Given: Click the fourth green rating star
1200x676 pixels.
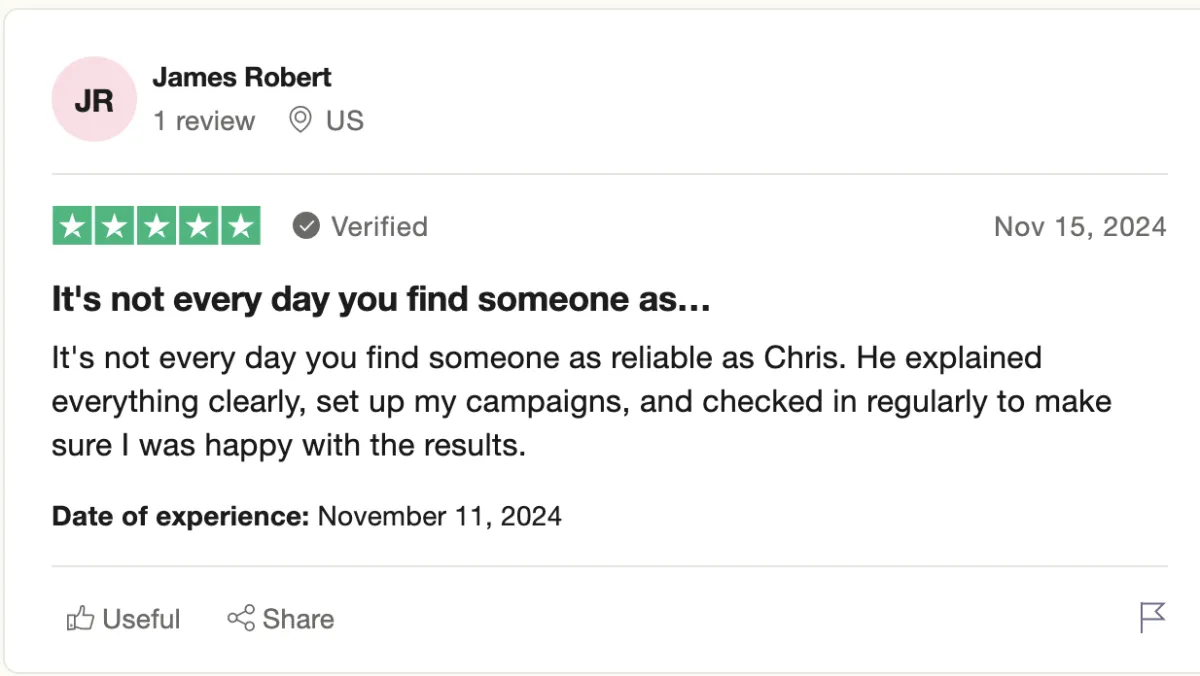Looking at the screenshot, I should pyautogui.click(x=198, y=226).
